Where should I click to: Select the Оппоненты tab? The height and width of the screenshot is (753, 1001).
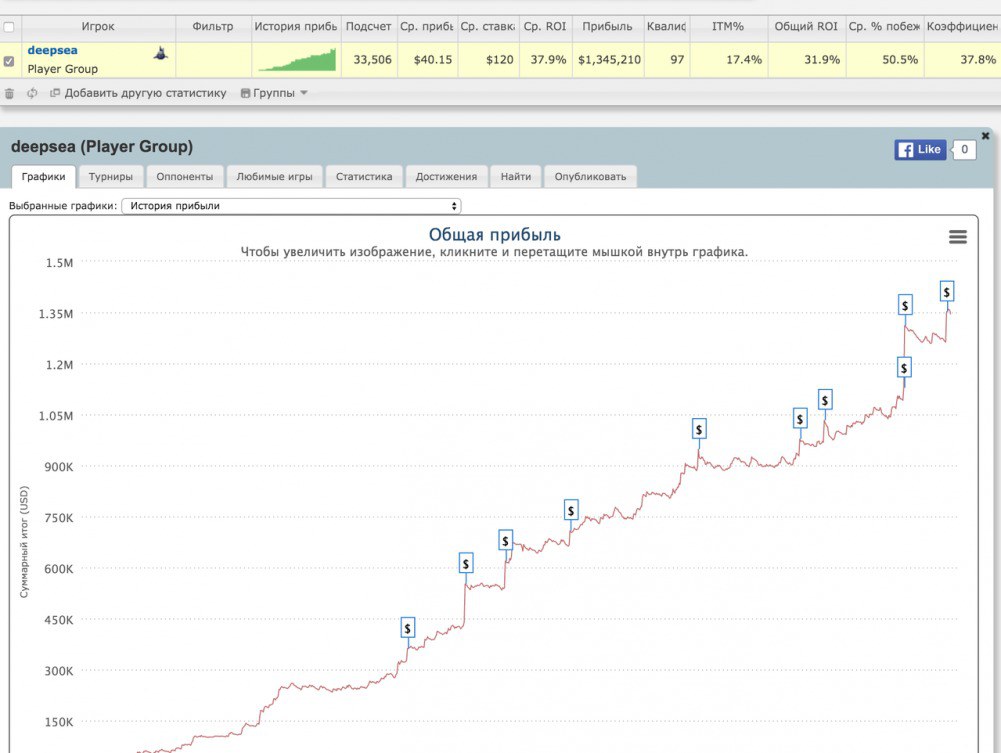coord(185,177)
